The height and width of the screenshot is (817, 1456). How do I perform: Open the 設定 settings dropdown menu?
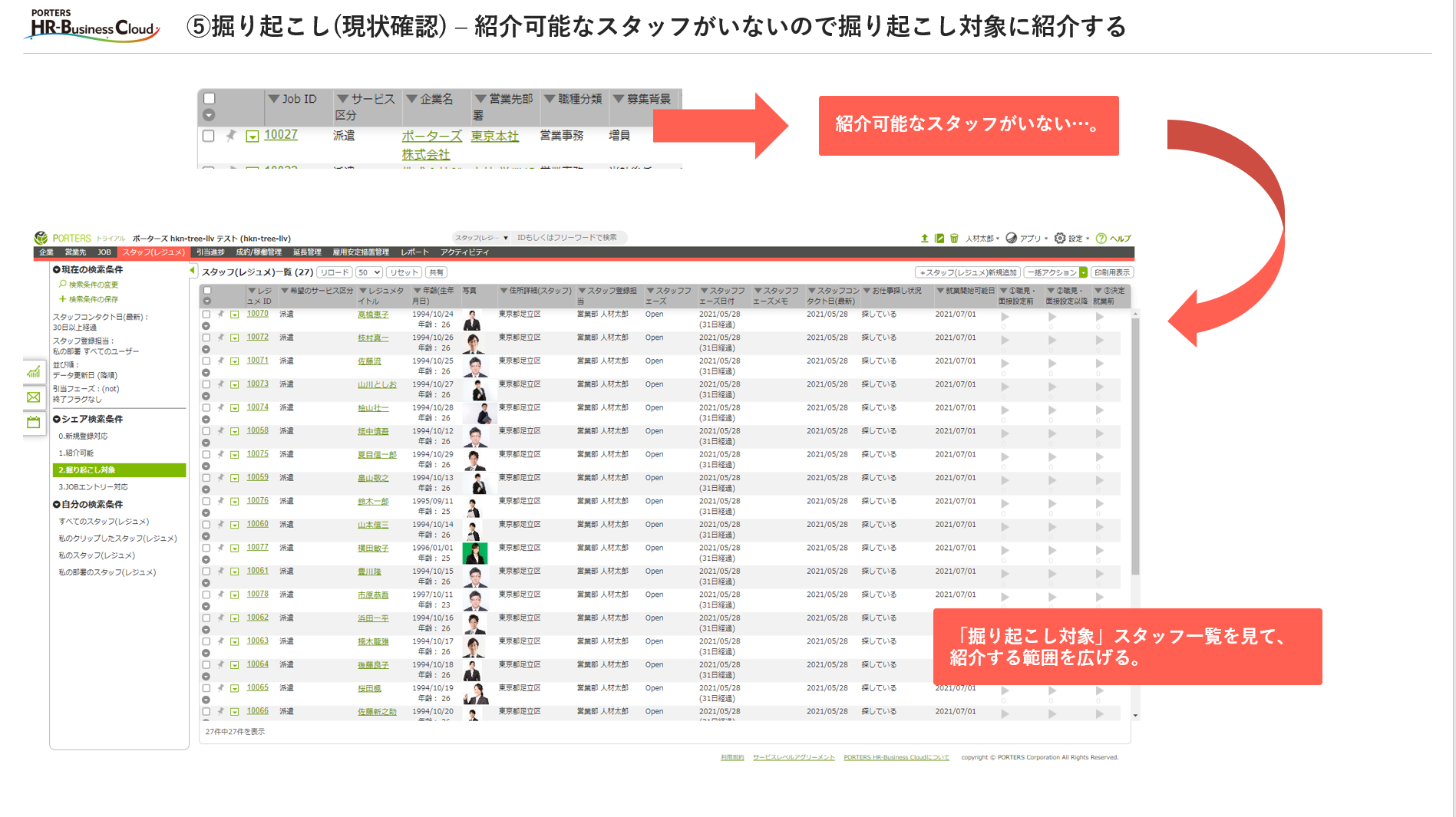[1071, 239]
